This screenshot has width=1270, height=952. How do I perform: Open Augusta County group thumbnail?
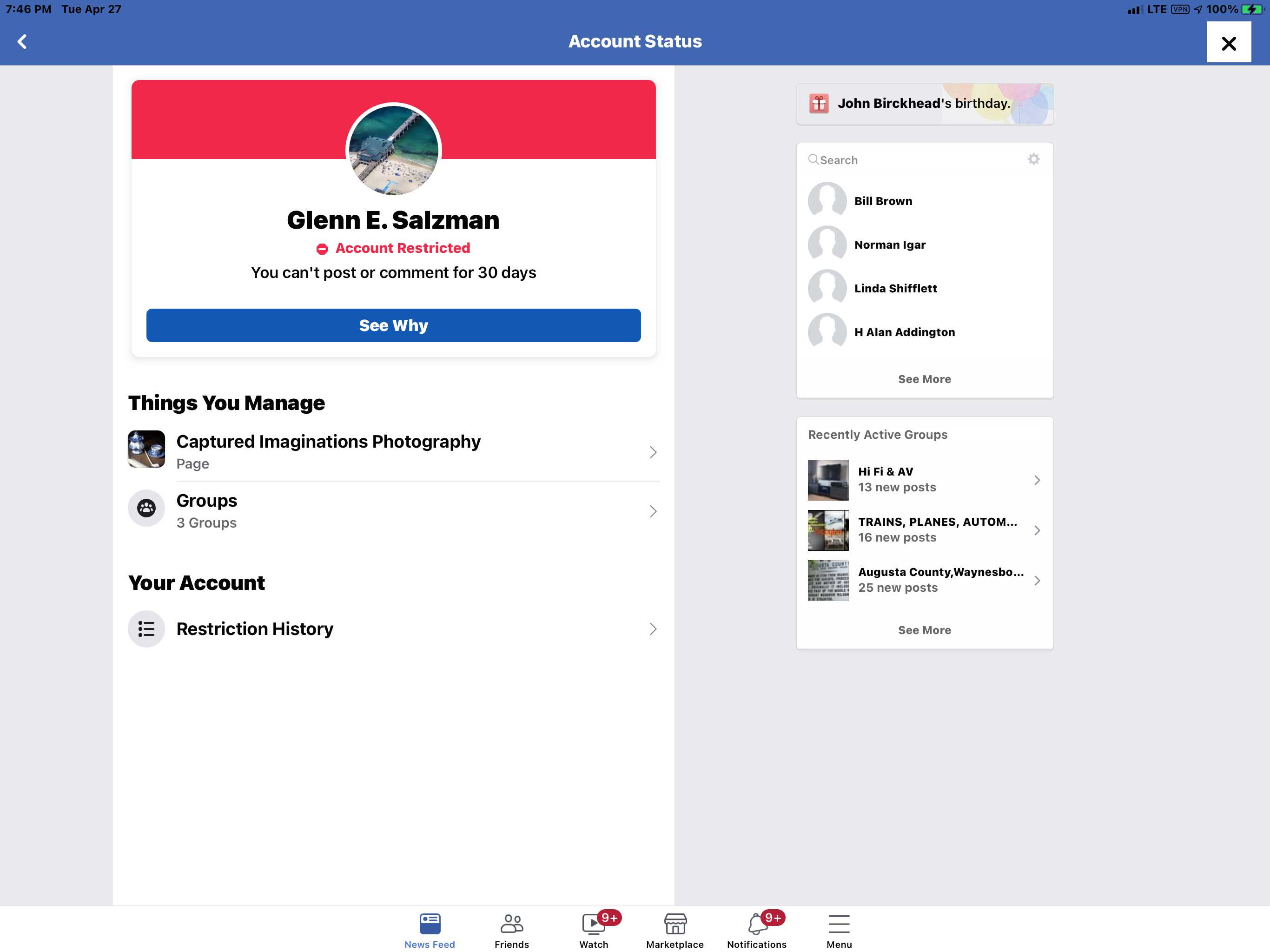pyautogui.click(x=828, y=581)
